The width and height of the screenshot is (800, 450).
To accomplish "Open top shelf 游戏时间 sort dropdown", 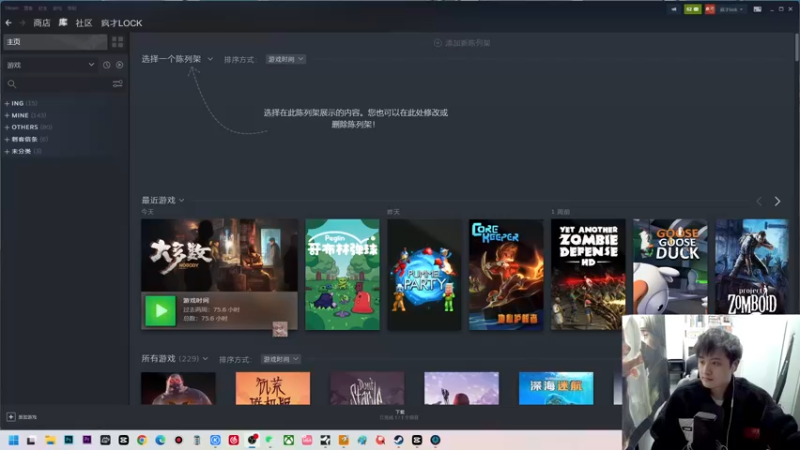I will click(286, 59).
